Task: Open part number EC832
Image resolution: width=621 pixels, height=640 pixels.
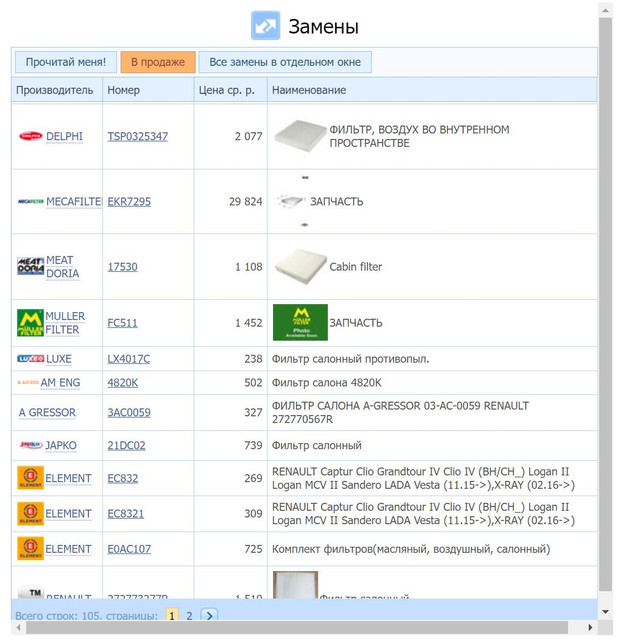Action: tap(122, 478)
